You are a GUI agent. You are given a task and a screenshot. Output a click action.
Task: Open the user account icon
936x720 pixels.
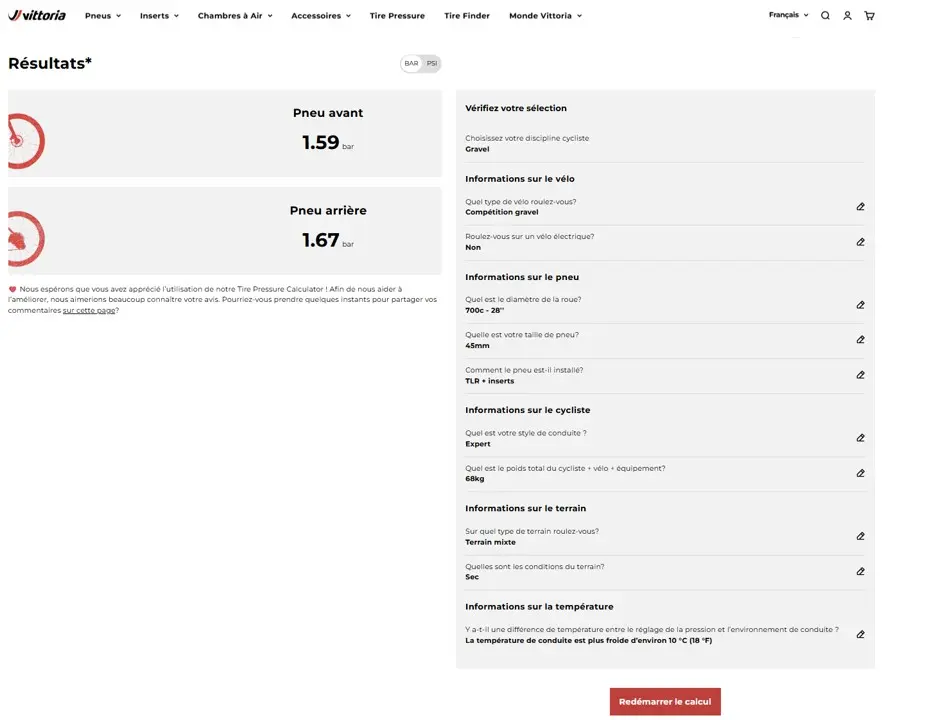847,16
